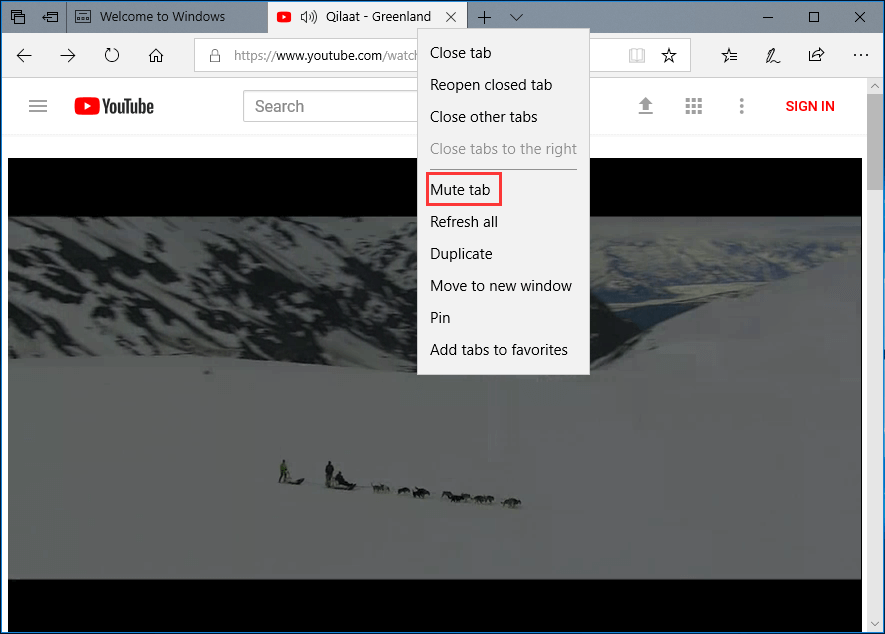The height and width of the screenshot is (634, 885).
Task: Click the SIGN IN link
Action: click(x=809, y=106)
